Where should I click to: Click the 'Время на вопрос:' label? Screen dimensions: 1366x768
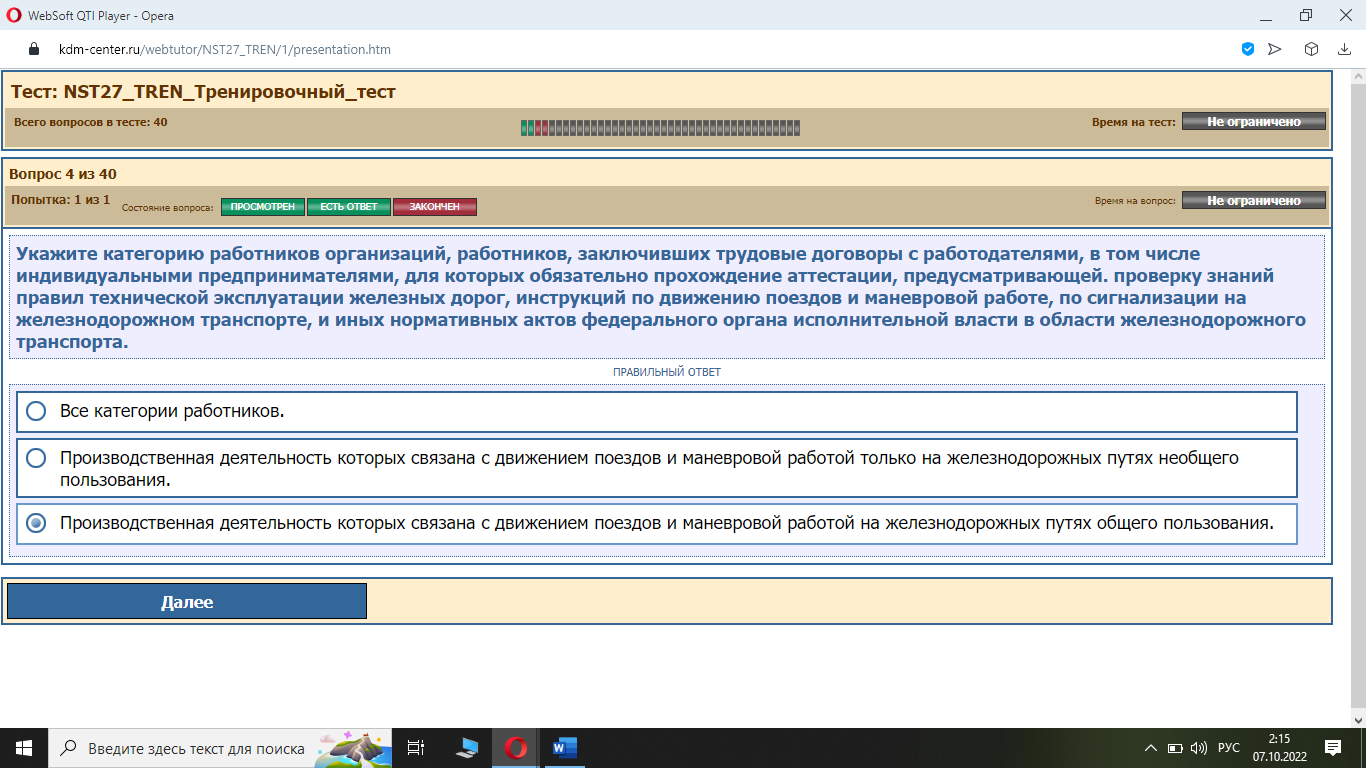pos(1135,201)
